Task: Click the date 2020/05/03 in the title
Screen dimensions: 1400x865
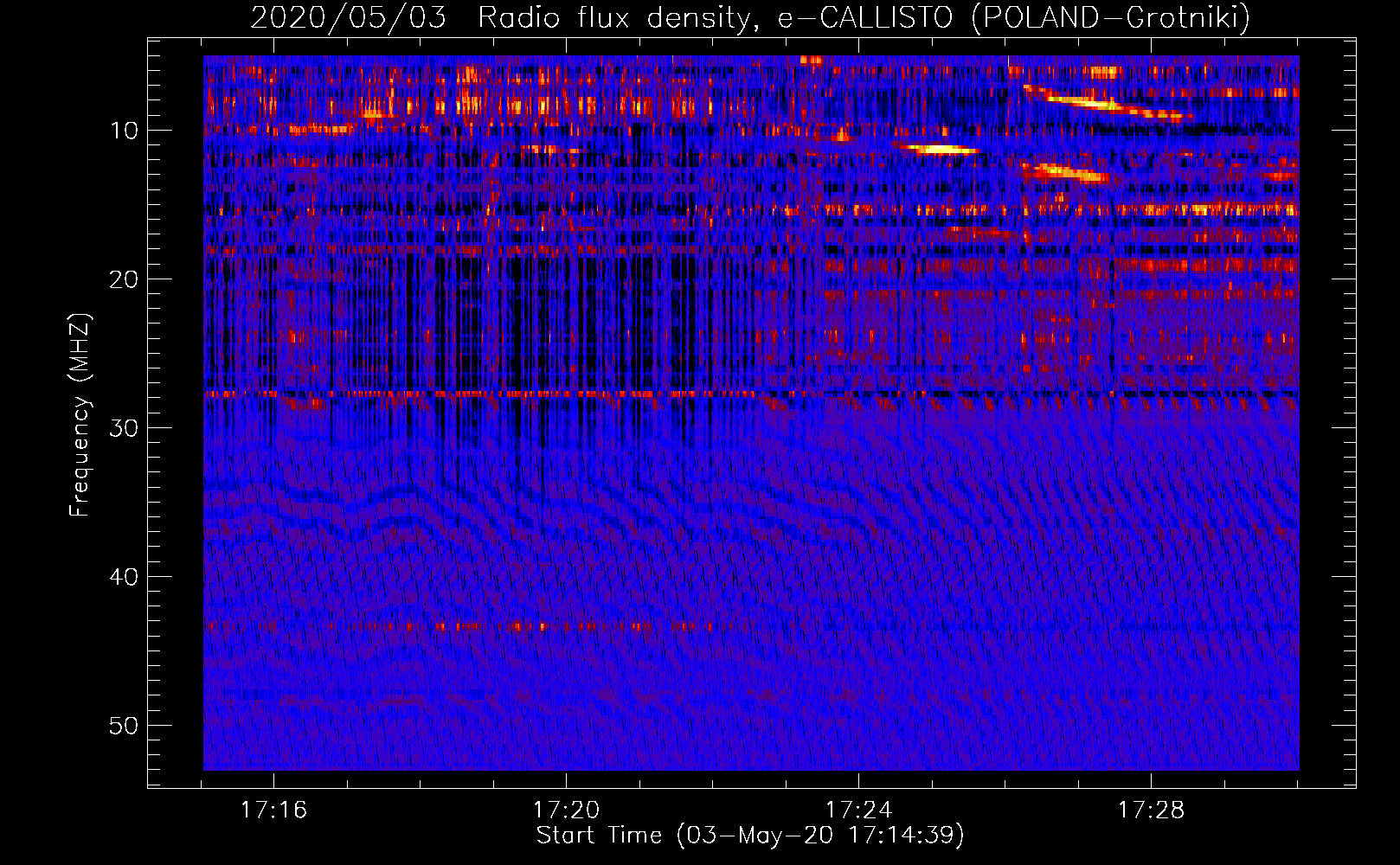Action: 348,17
